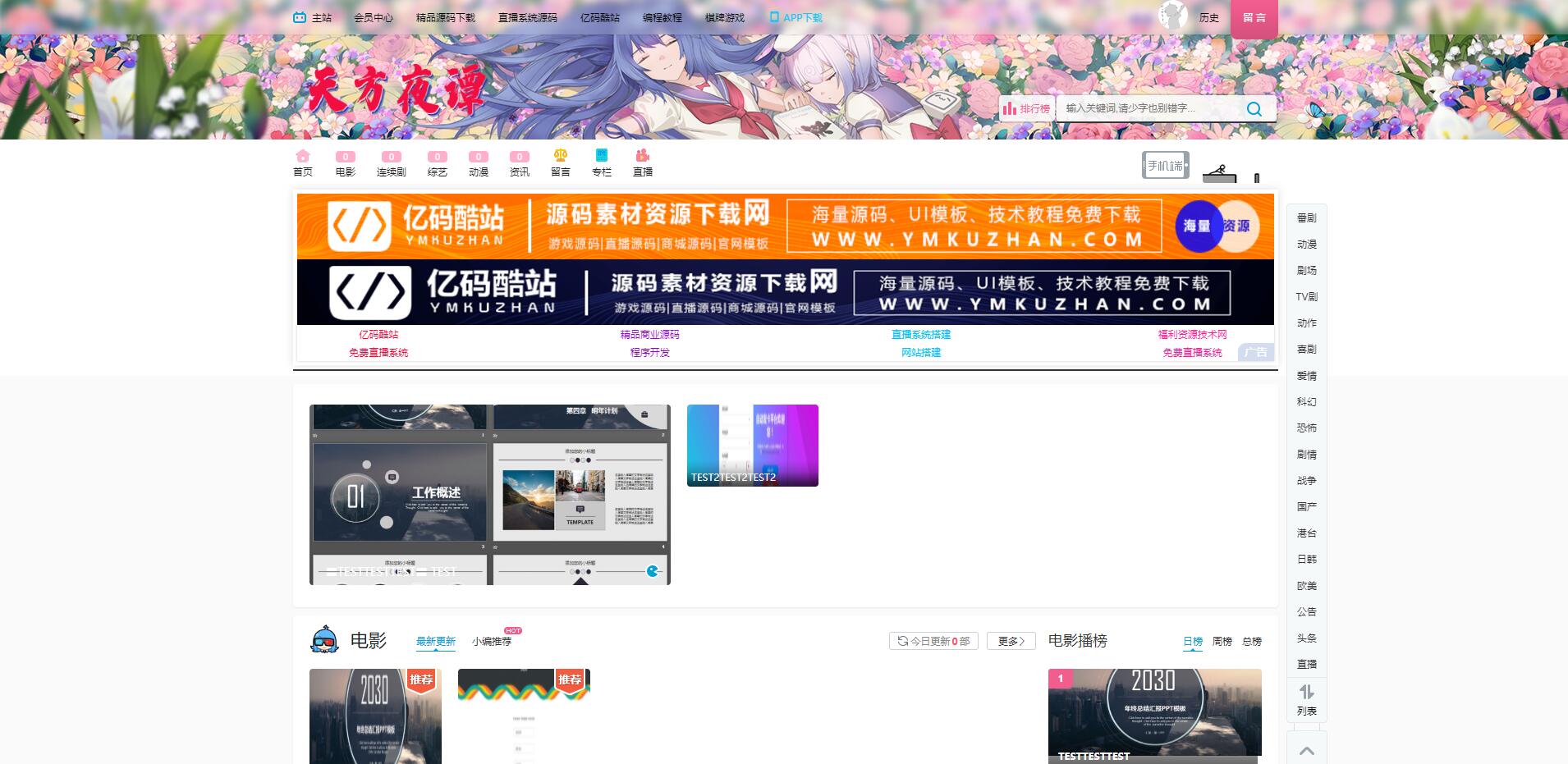Screen dimensions: 1568x764
Task: Open the 资讯 category icon
Action: pyautogui.click(x=520, y=163)
